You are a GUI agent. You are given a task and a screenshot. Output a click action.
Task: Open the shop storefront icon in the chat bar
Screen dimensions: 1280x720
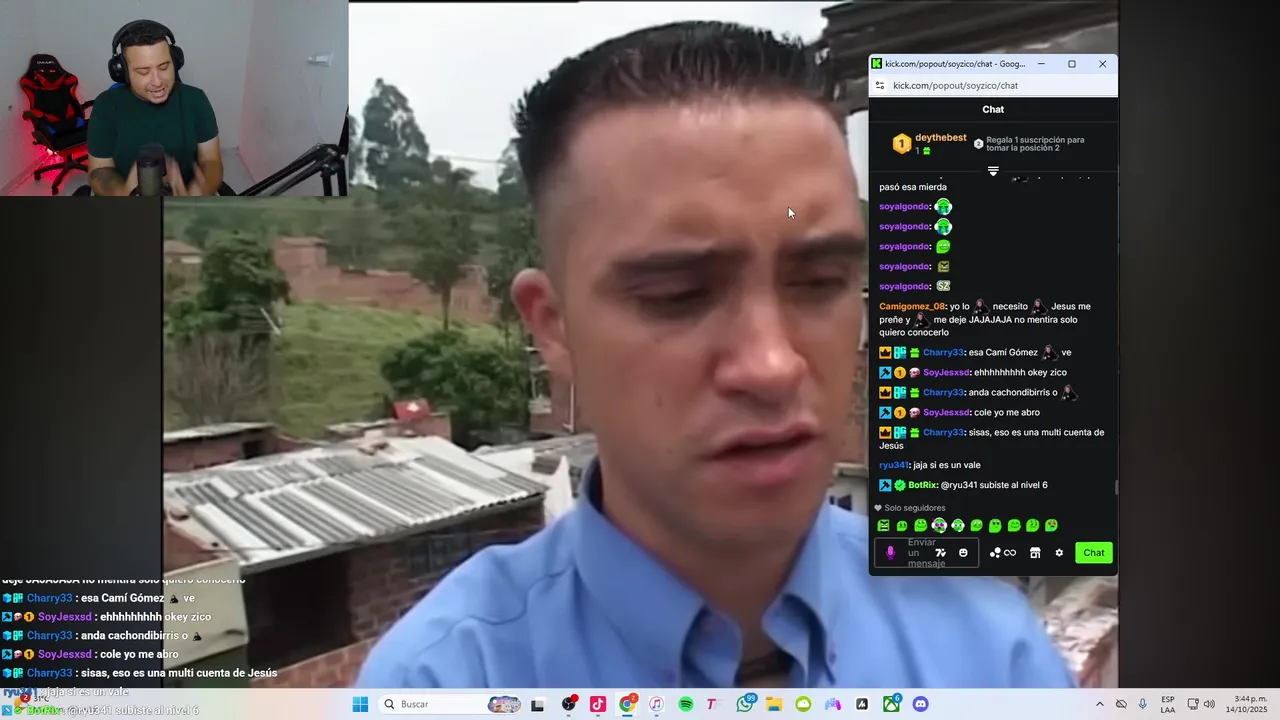pyautogui.click(x=1035, y=553)
